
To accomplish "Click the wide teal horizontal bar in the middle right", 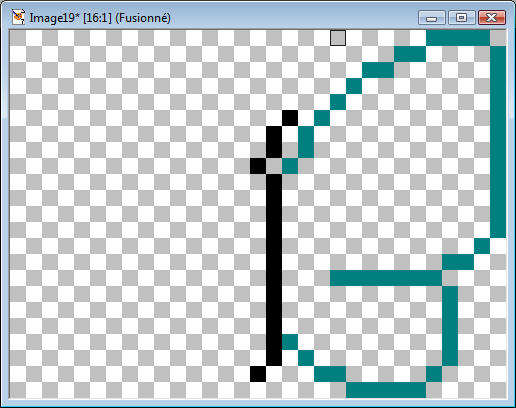I will coord(386,278).
